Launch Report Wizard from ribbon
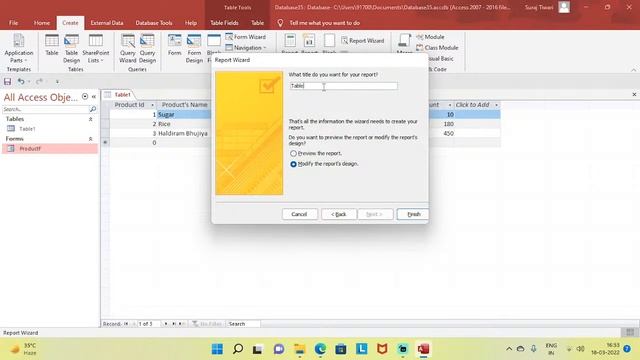This screenshot has width=640, height=360. 362,40
